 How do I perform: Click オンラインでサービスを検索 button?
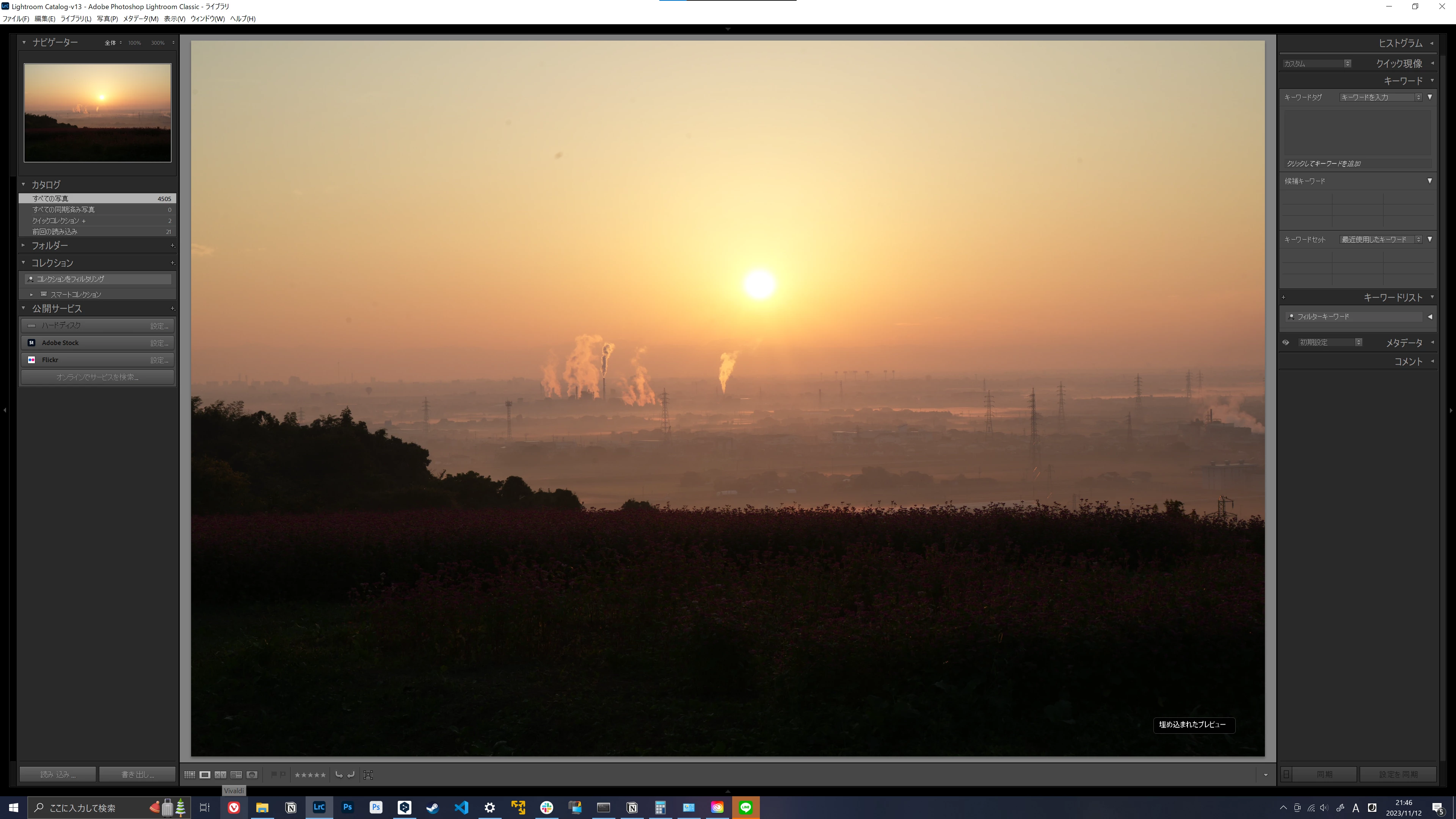[x=97, y=377]
